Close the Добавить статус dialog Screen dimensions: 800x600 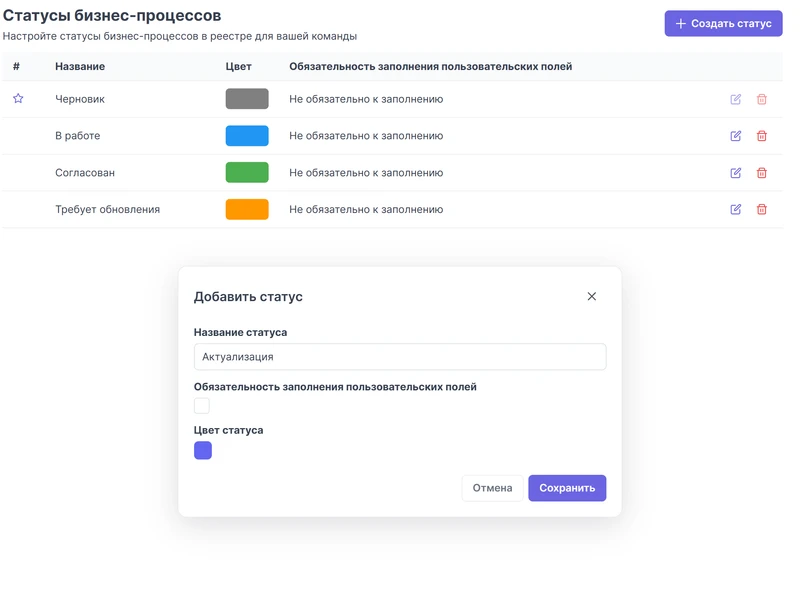coord(592,296)
